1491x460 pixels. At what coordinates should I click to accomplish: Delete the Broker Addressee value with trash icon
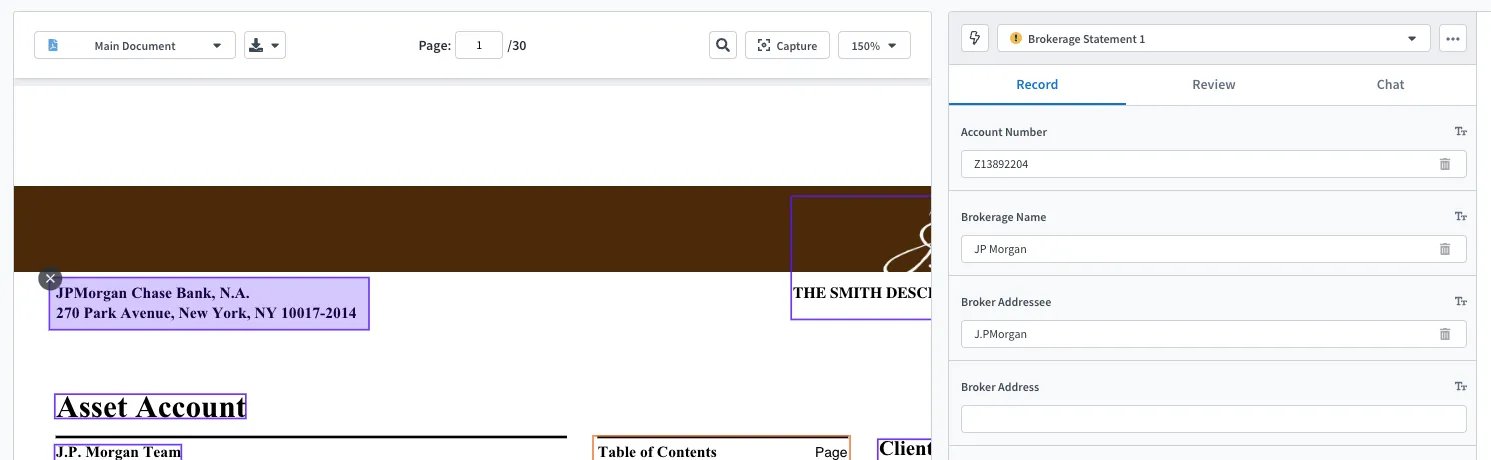[x=1445, y=334]
